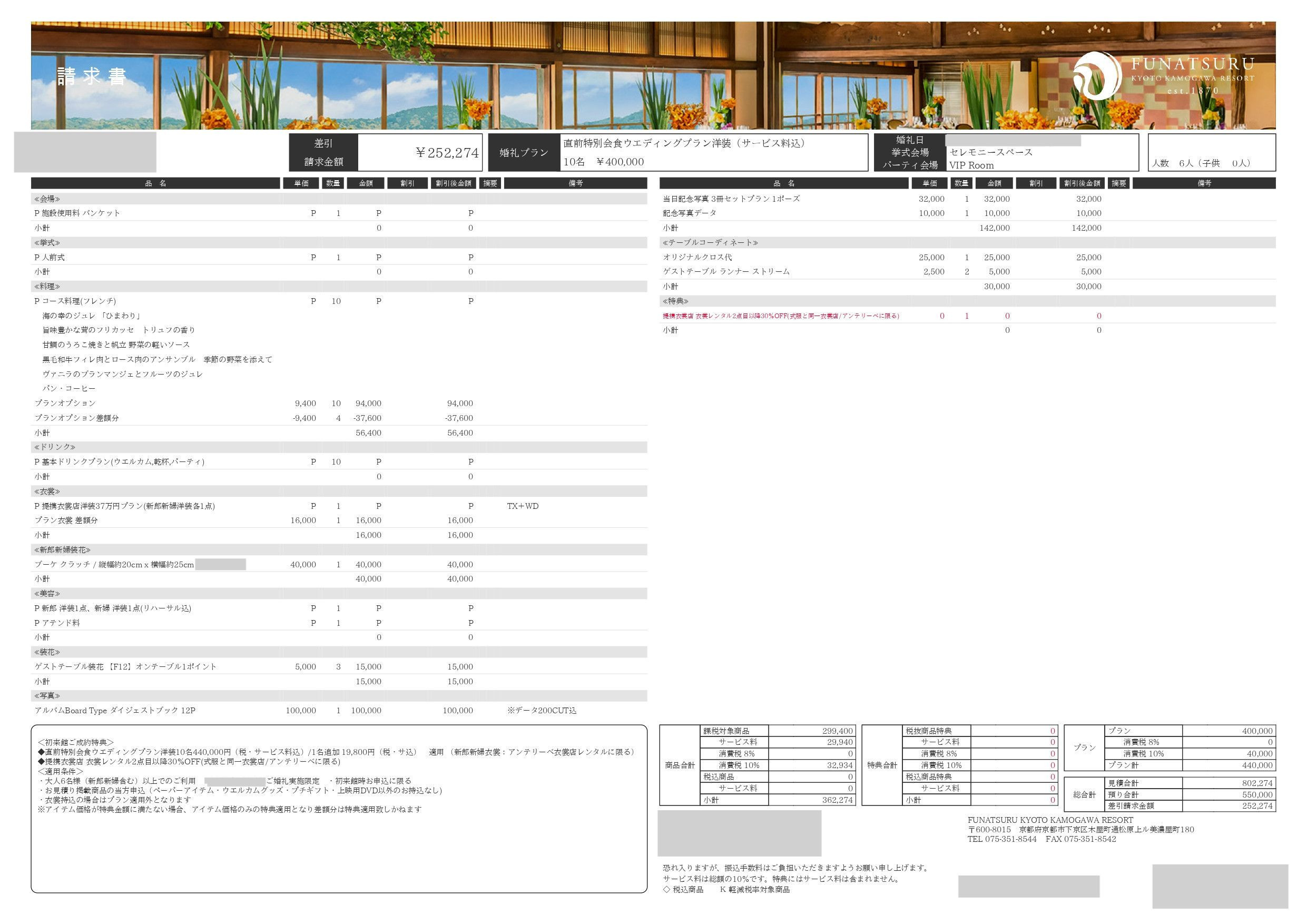This screenshot has height=924, width=1307.
Task: Select 'P 新郎 洋装1点、新婦 洋装1点(リハーサル込)'
Action: tap(113, 608)
